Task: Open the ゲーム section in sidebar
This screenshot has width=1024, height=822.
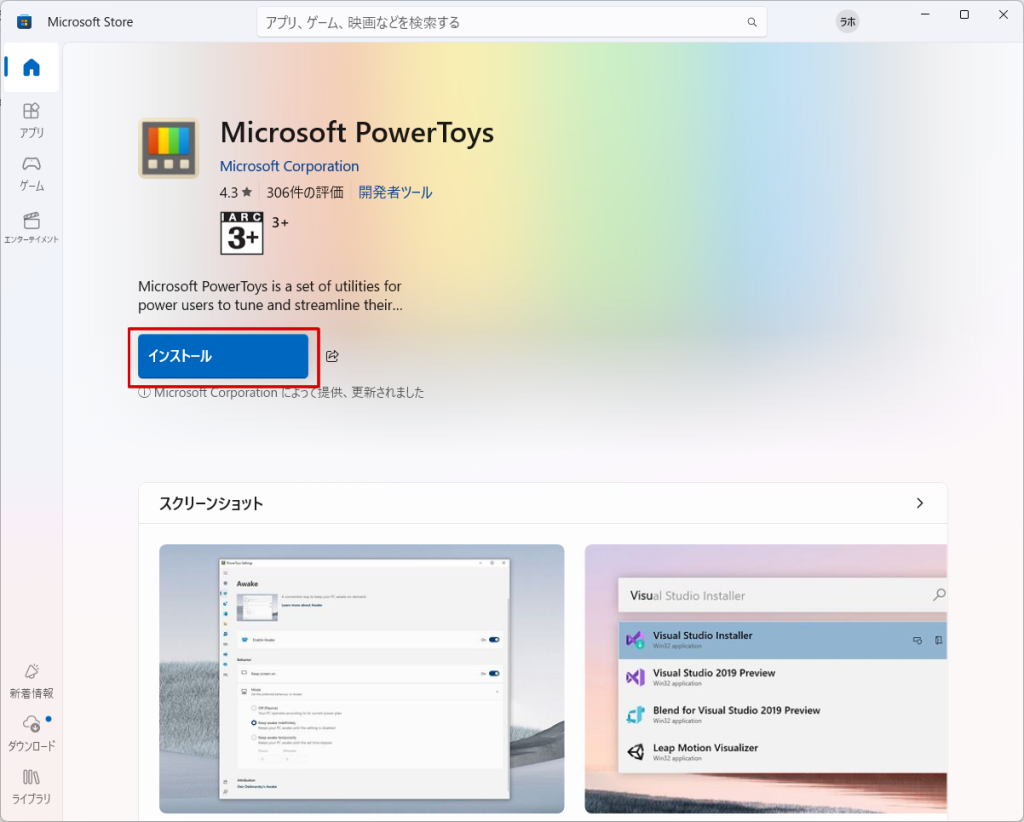Action: click(x=31, y=173)
